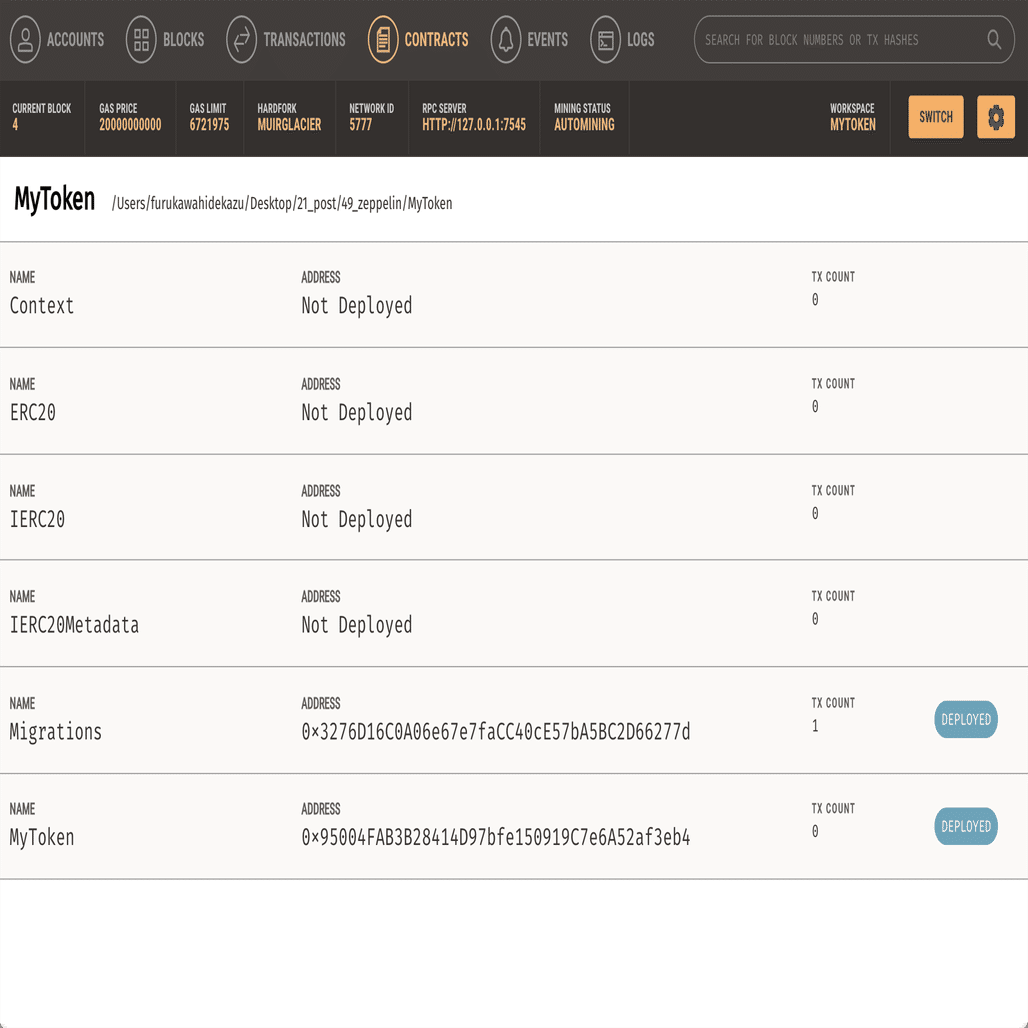
Task: Click the Deployed badge for Migrations
Action: [966, 719]
